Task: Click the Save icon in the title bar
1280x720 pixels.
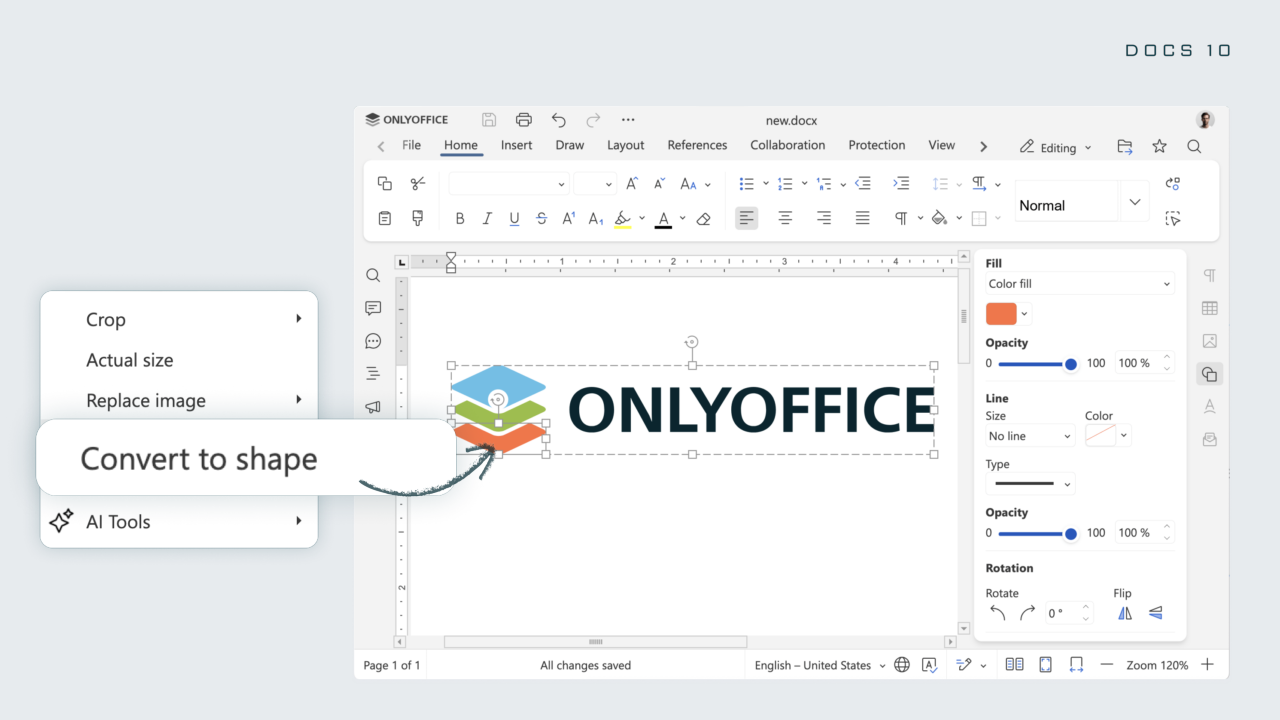Action: click(489, 120)
